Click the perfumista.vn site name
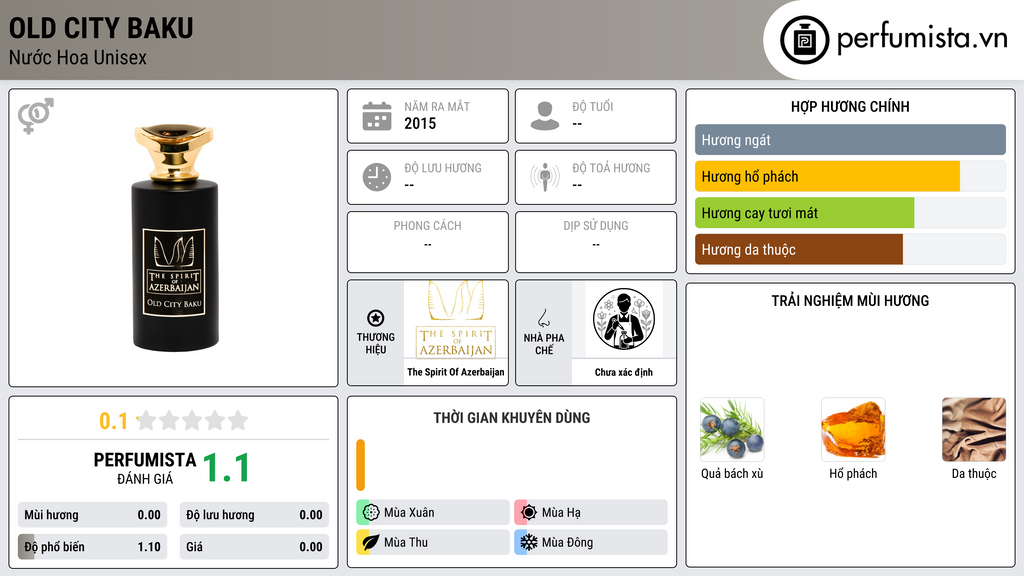This screenshot has width=1024, height=576. (x=922, y=38)
